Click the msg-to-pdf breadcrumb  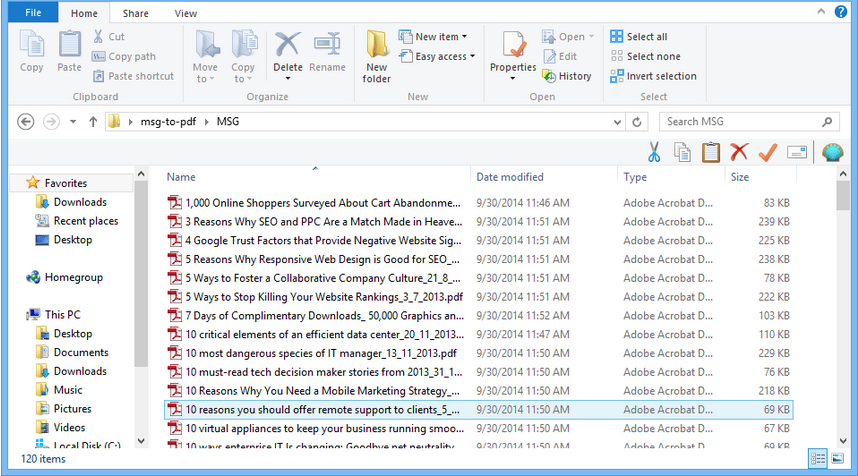(x=168, y=121)
